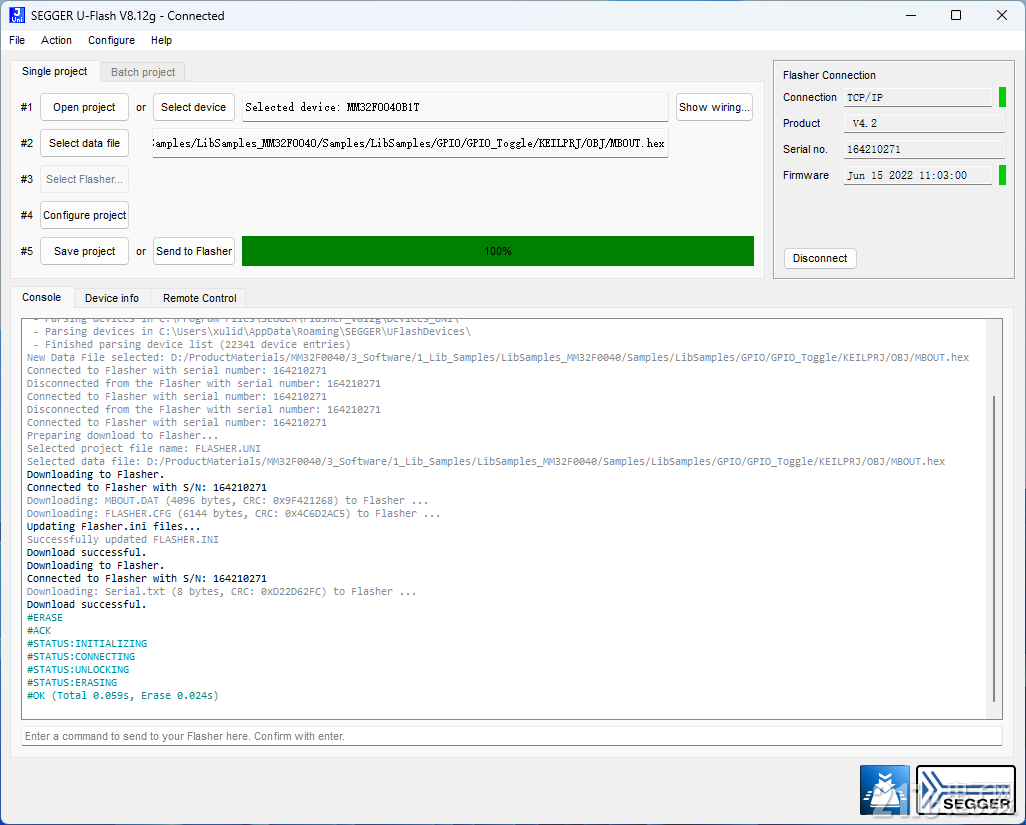This screenshot has height=825, width=1026.
Task: Click the green Firmware status indicator
Action: [1002, 175]
